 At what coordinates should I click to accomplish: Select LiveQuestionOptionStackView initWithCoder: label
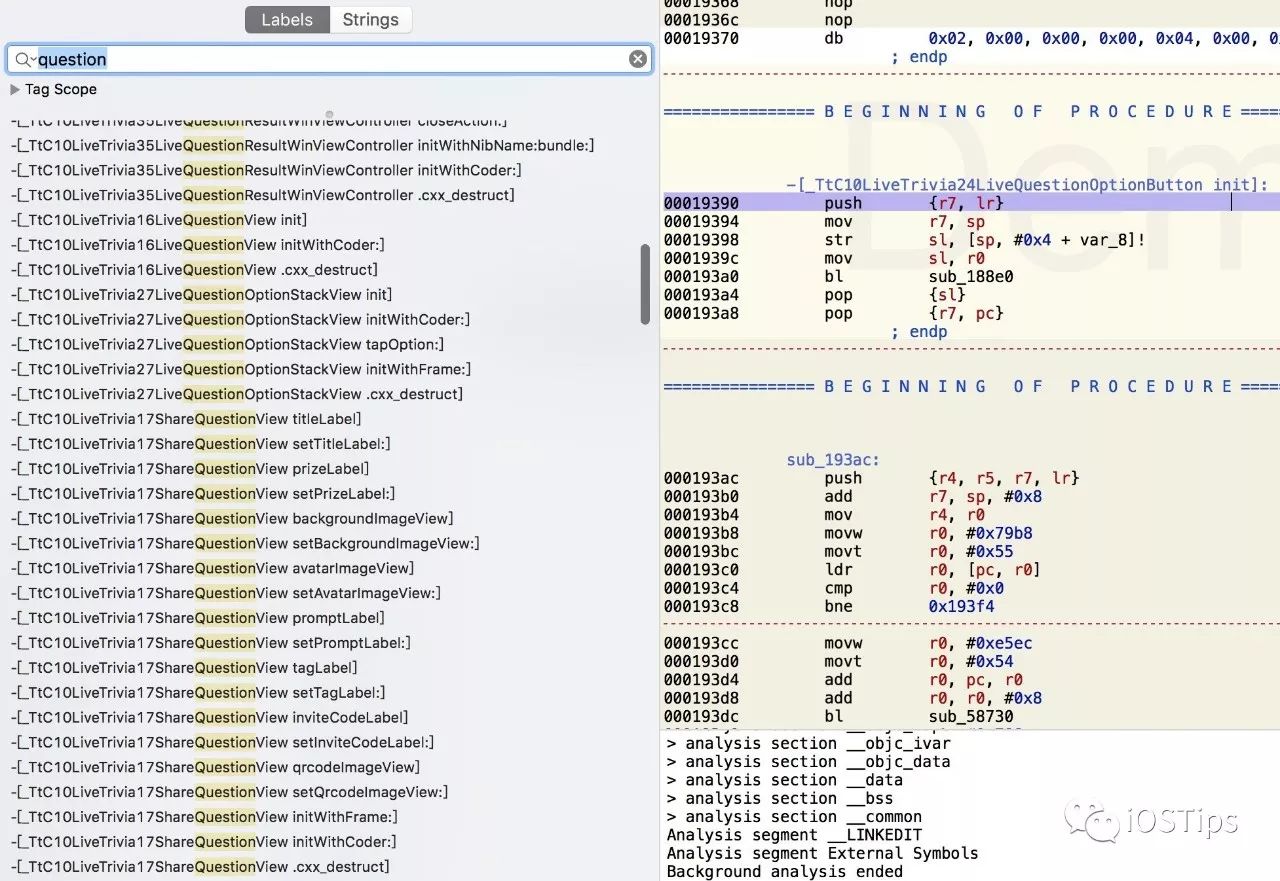240,319
